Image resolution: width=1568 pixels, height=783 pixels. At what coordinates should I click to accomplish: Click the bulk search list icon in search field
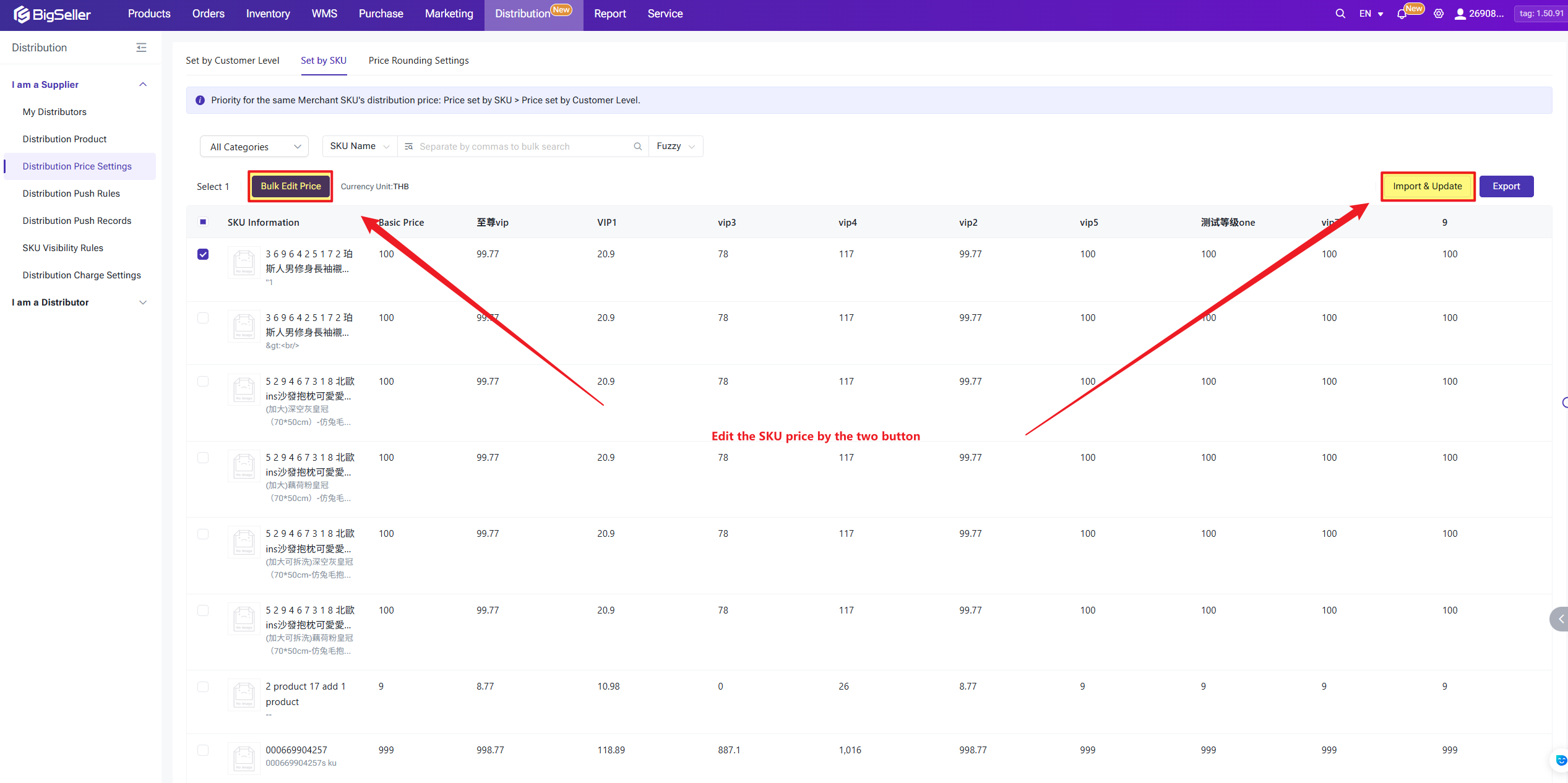(408, 147)
